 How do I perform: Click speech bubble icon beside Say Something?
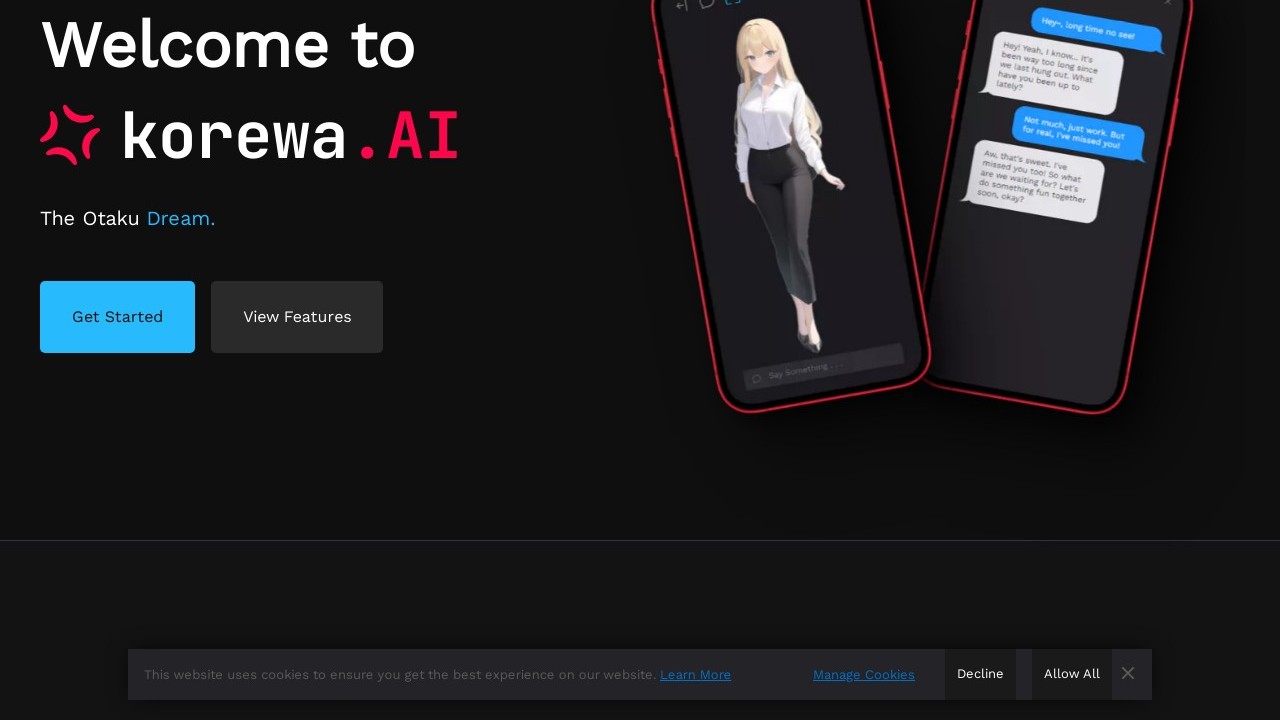click(x=757, y=378)
